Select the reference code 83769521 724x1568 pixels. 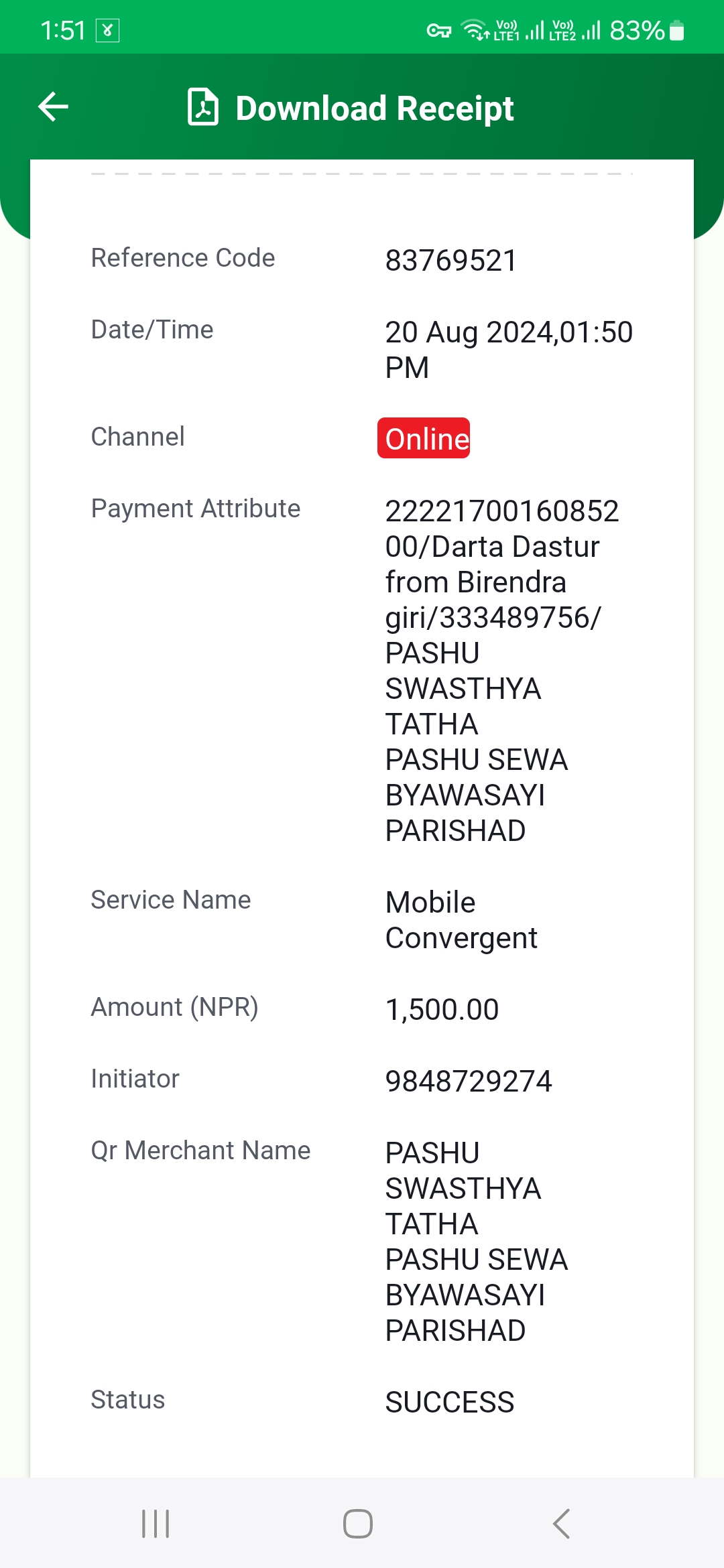(451, 260)
